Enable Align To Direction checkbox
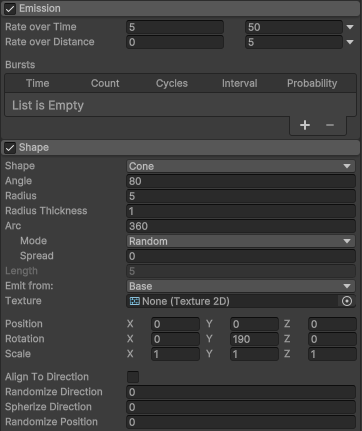Viewport: 362px width, 431px height. click(133, 377)
